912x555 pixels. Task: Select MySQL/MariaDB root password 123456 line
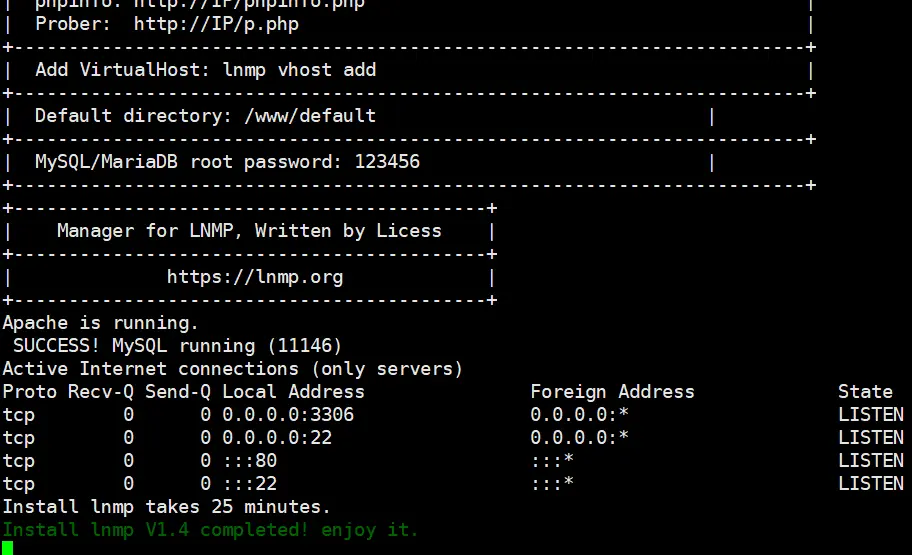227,162
